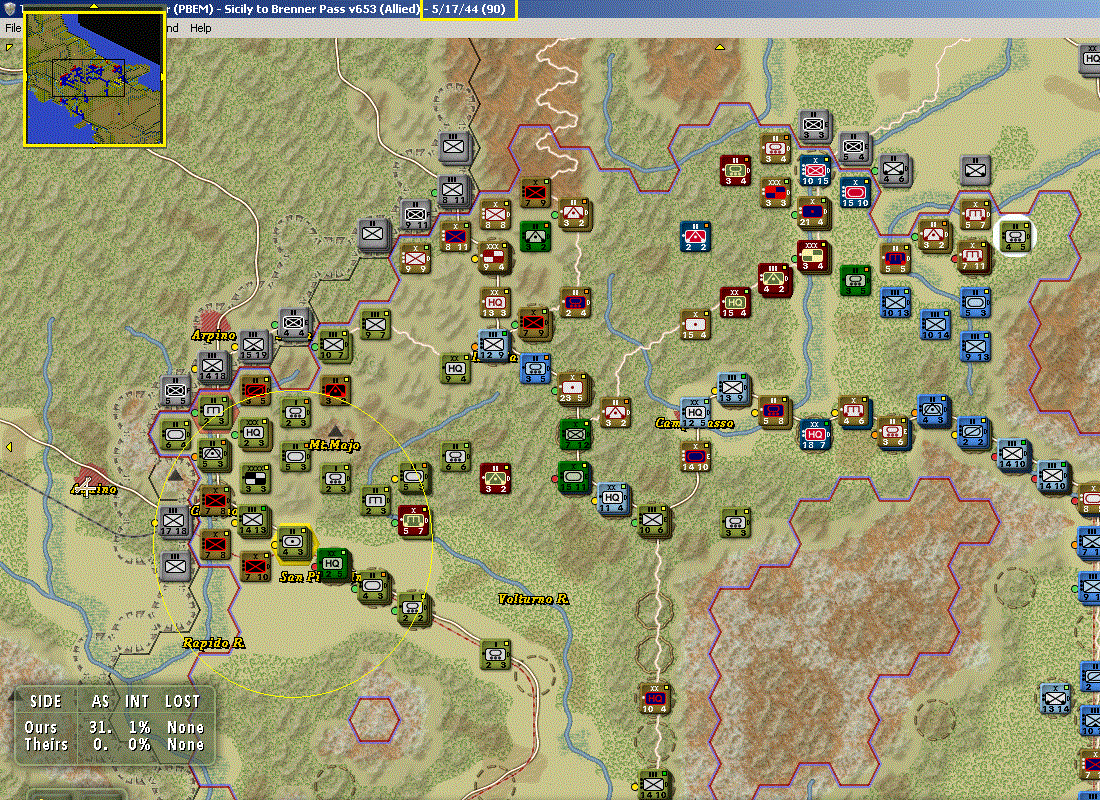Select maroon XX HQ unit 15-4
This screenshot has height=800, width=1100.
click(735, 303)
